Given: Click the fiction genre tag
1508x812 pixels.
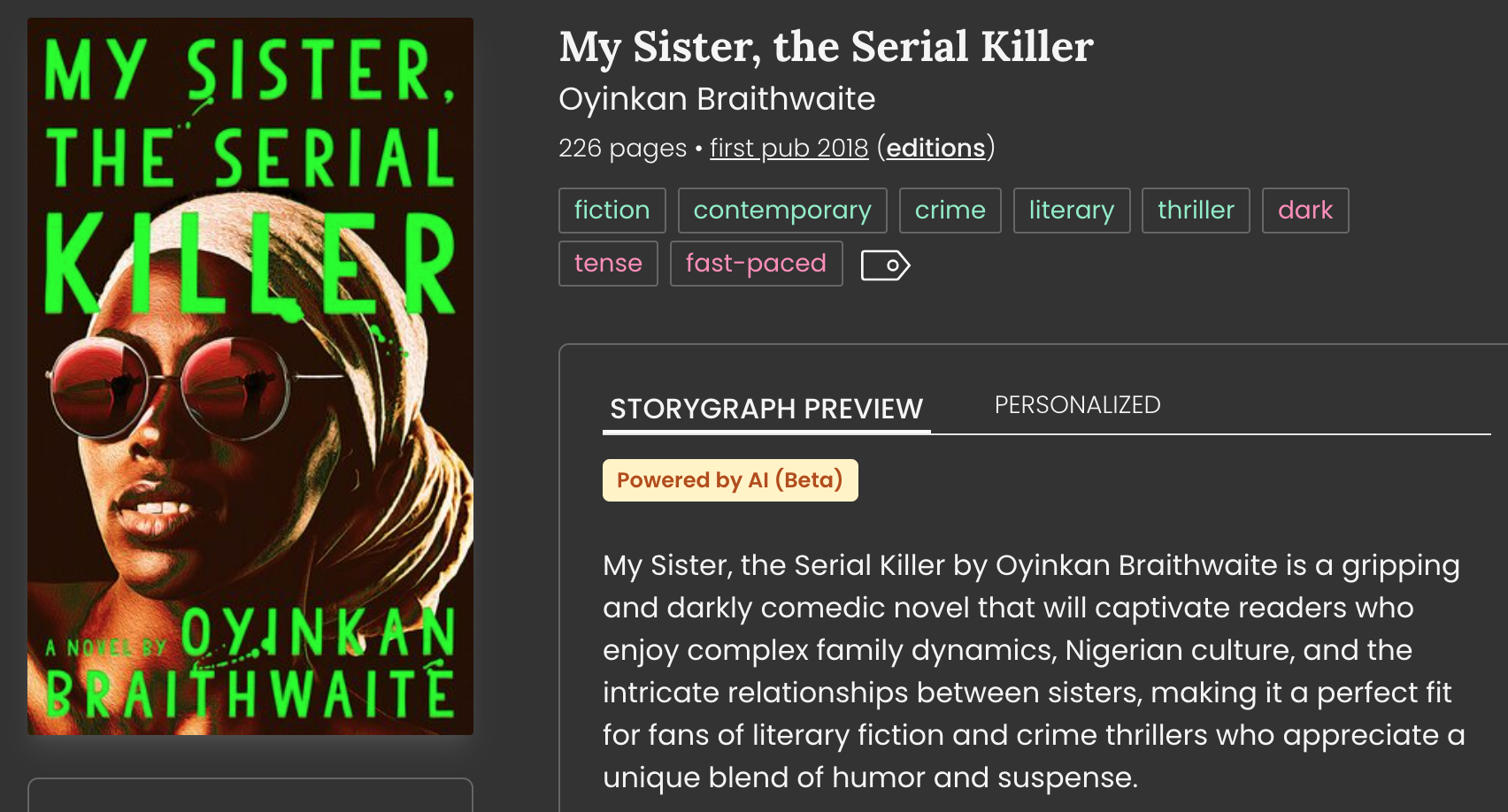Looking at the screenshot, I should point(612,211).
